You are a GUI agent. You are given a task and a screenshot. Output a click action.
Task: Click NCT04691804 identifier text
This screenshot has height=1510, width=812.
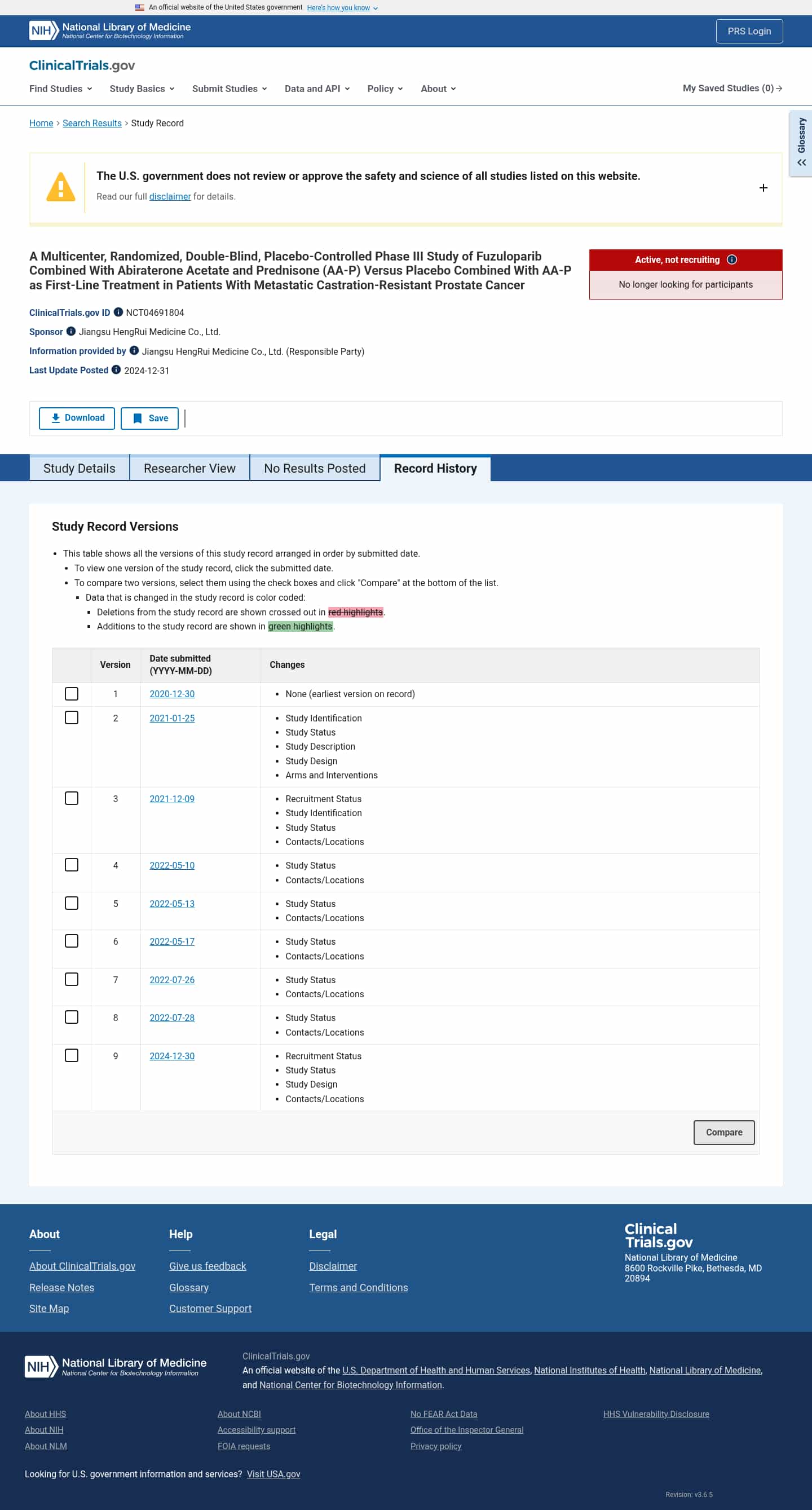tap(155, 312)
